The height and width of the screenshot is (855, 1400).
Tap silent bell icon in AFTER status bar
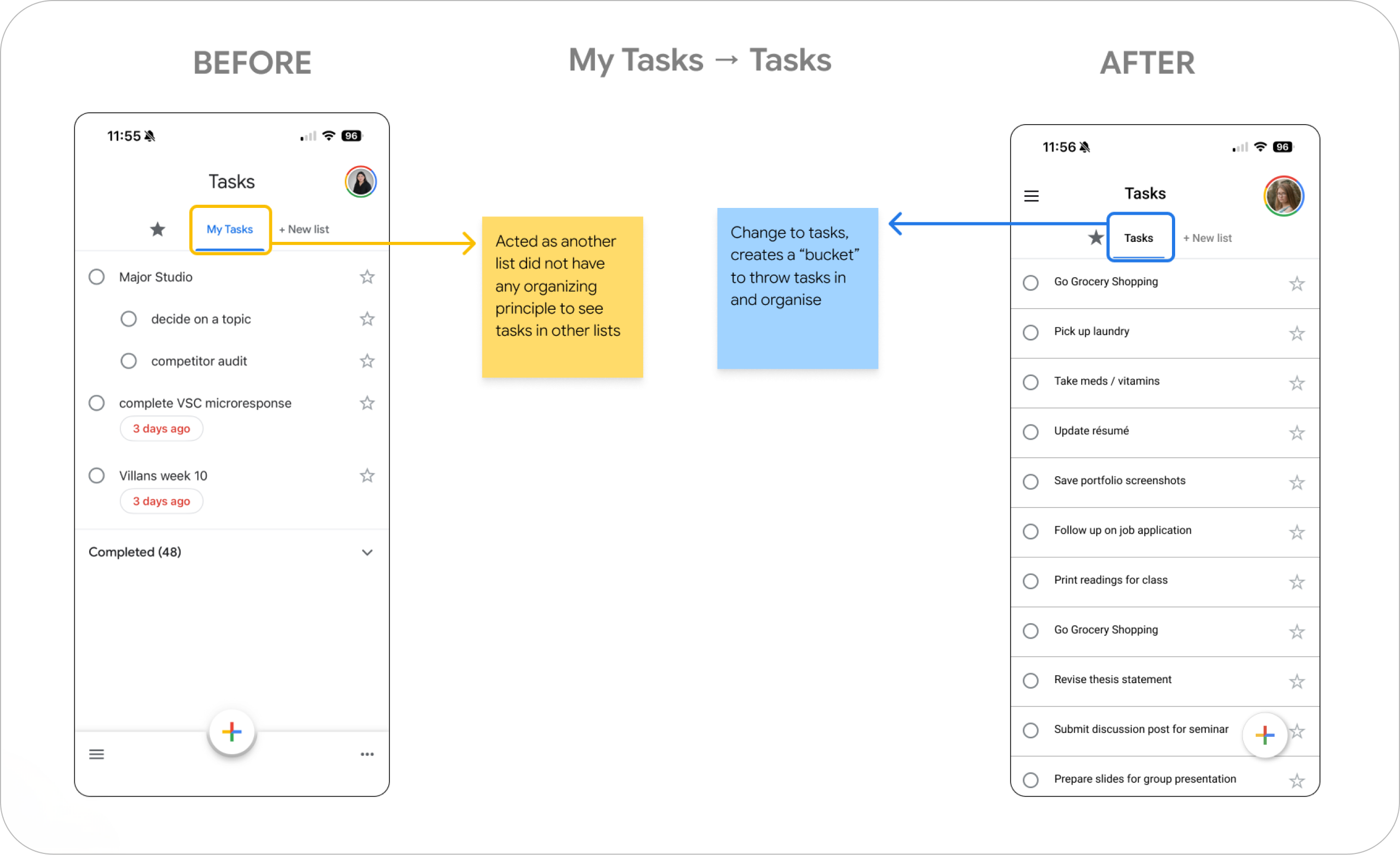(x=1084, y=147)
